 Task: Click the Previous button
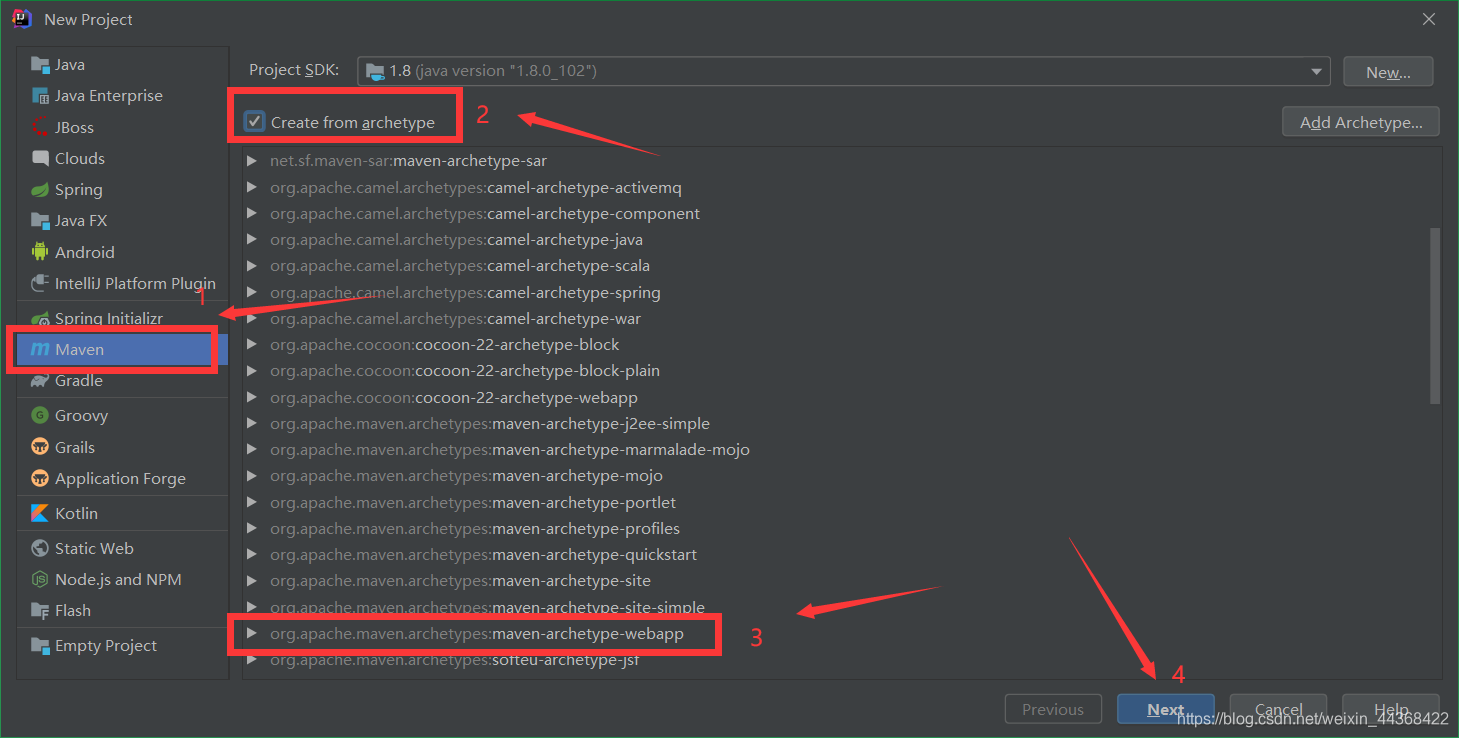coord(1053,709)
